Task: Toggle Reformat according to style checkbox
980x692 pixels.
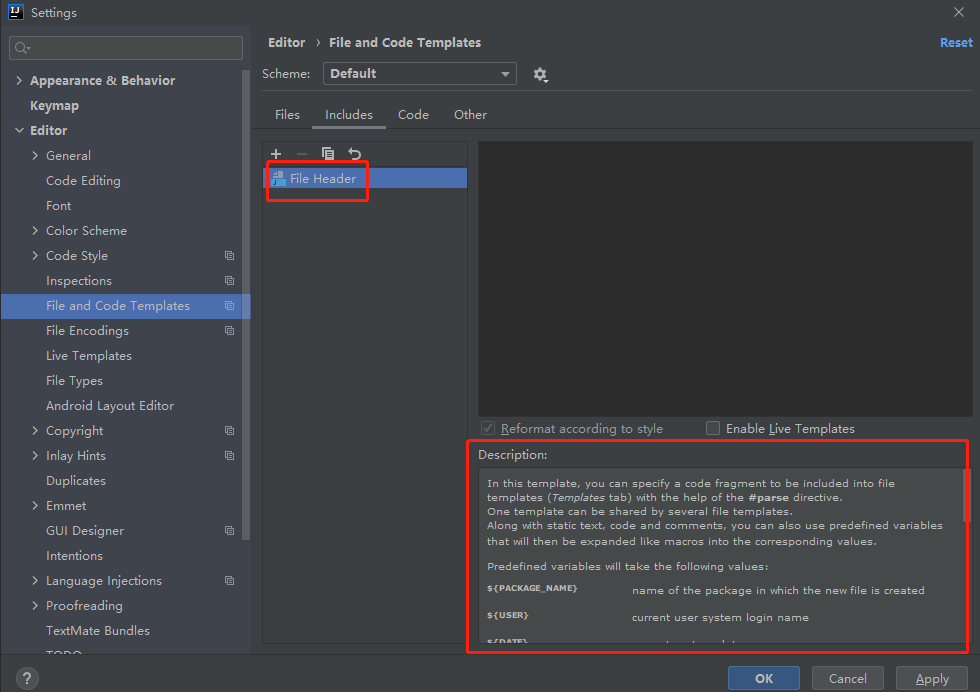Action: pyautogui.click(x=488, y=428)
